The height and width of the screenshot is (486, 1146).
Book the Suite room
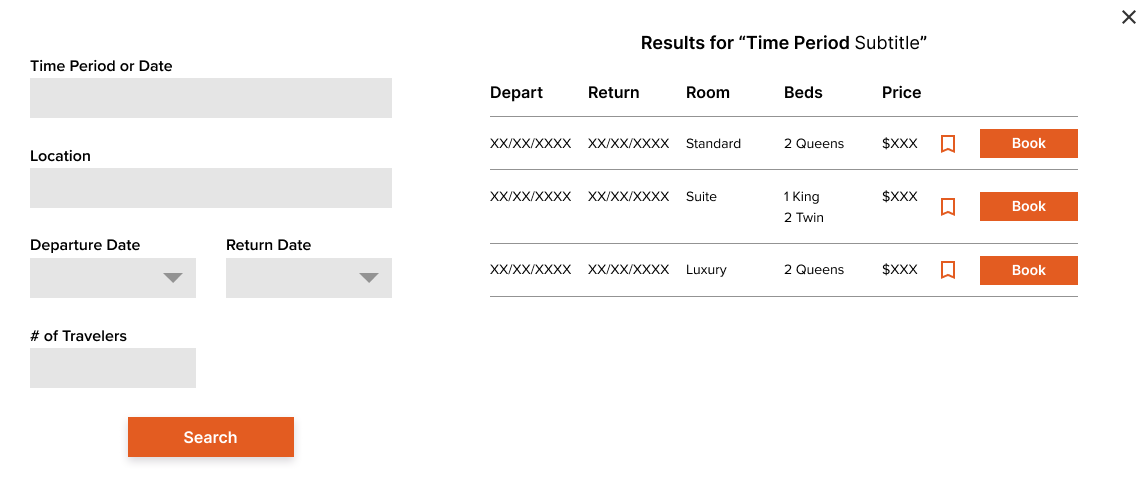pyautogui.click(x=1028, y=206)
